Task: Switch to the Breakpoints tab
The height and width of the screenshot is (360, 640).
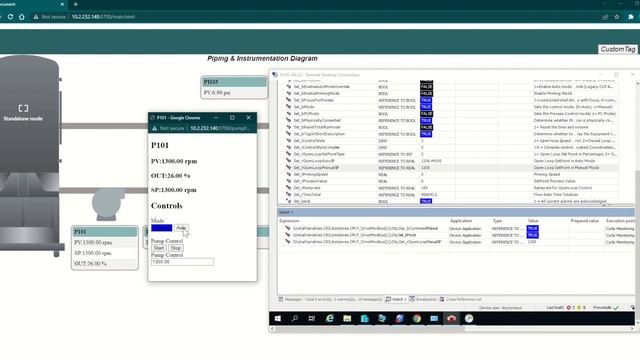Action: [x=423, y=299]
